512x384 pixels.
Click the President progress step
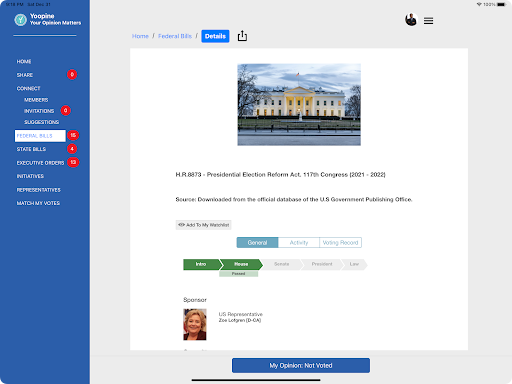click(x=322, y=264)
